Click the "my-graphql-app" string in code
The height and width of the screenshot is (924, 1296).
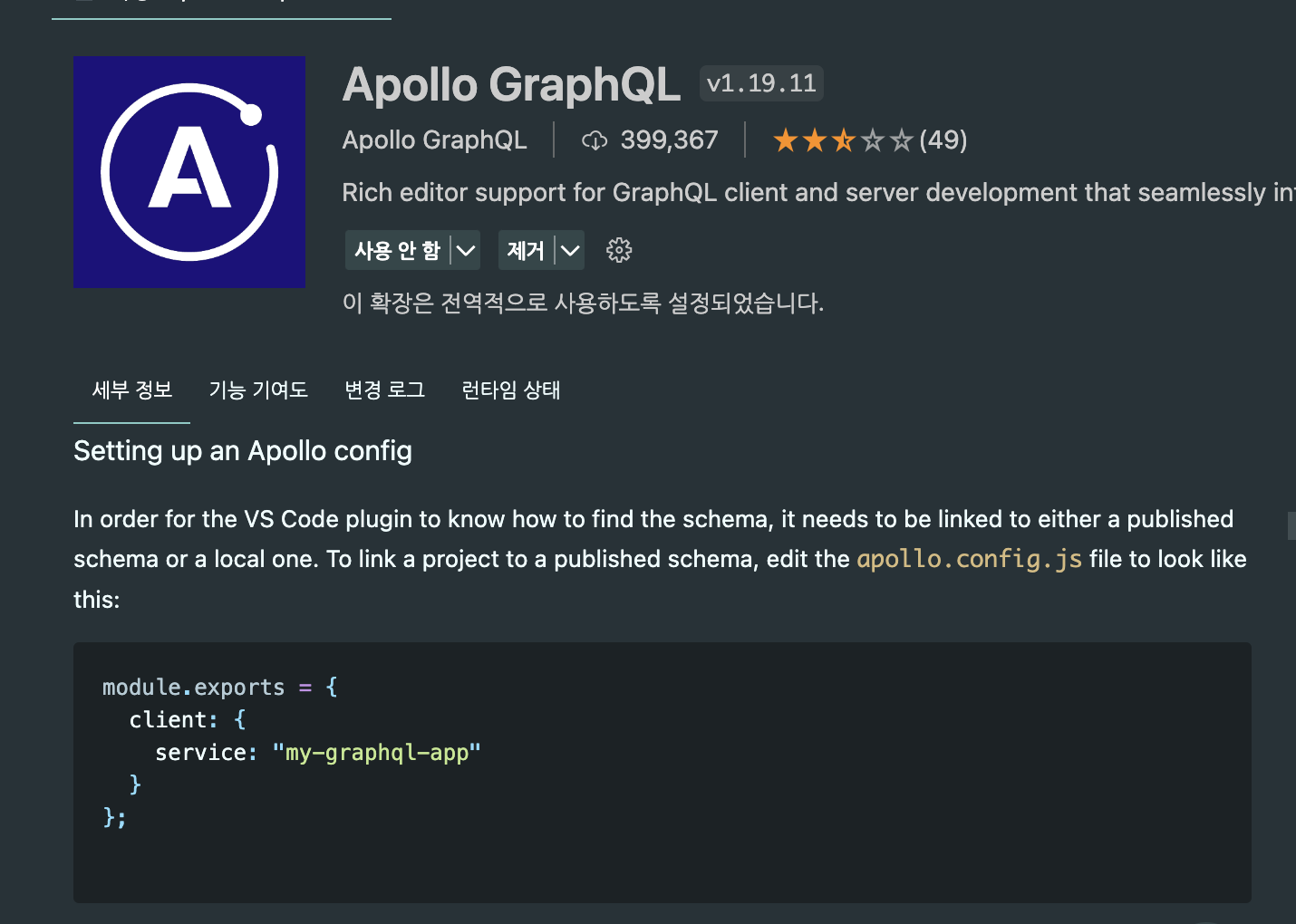(376, 753)
